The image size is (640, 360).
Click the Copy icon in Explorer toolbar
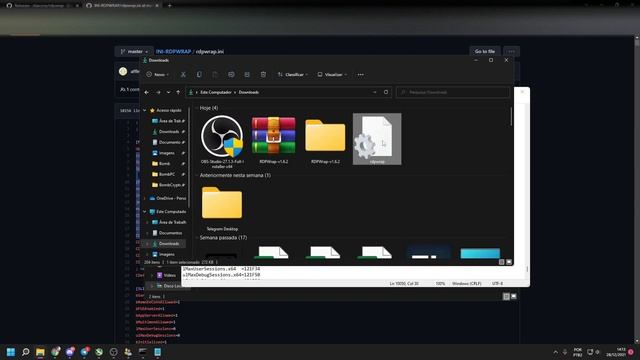(199, 75)
